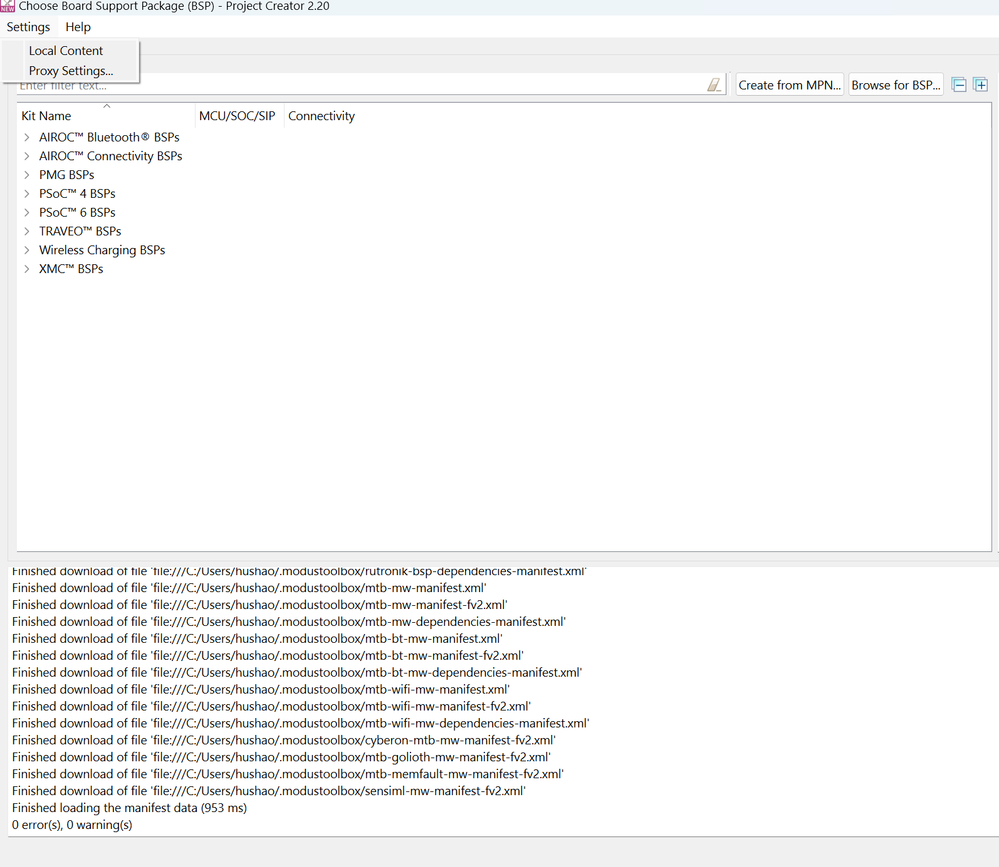Expand Wireless Charging BSPs
The height and width of the screenshot is (867, 999).
pyautogui.click(x=26, y=250)
